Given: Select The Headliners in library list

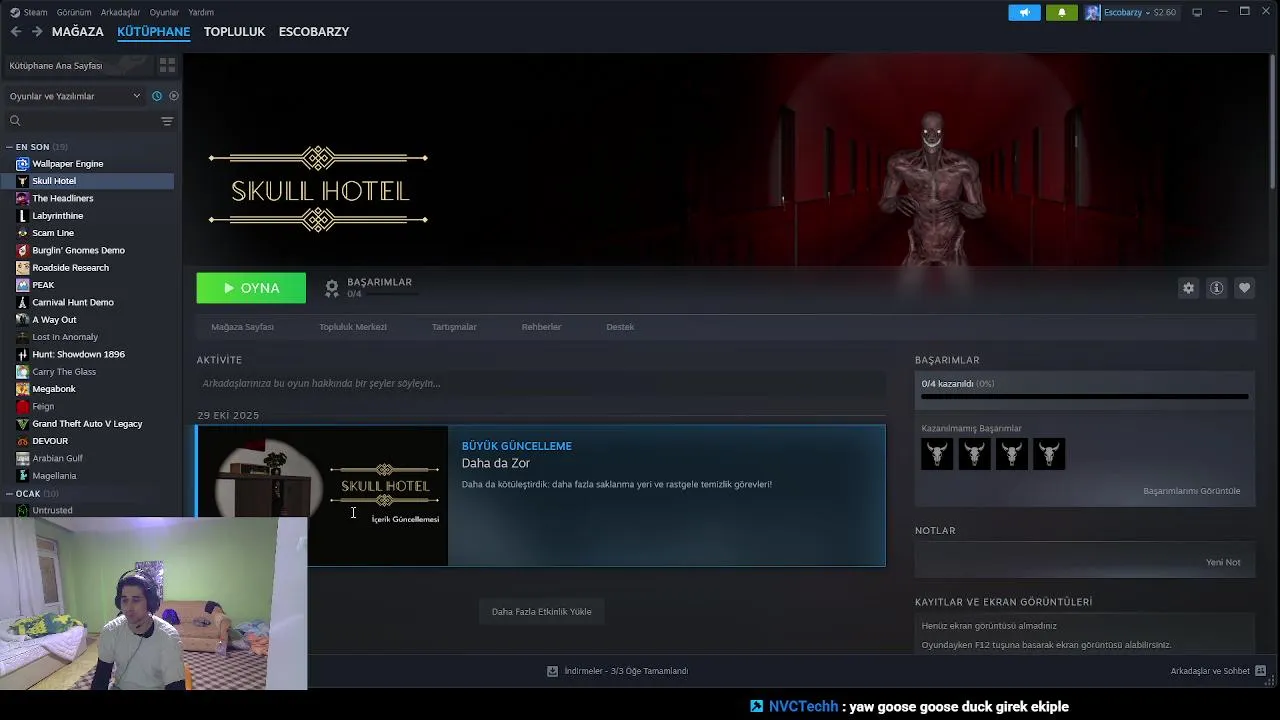Looking at the screenshot, I should pos(62,198).
